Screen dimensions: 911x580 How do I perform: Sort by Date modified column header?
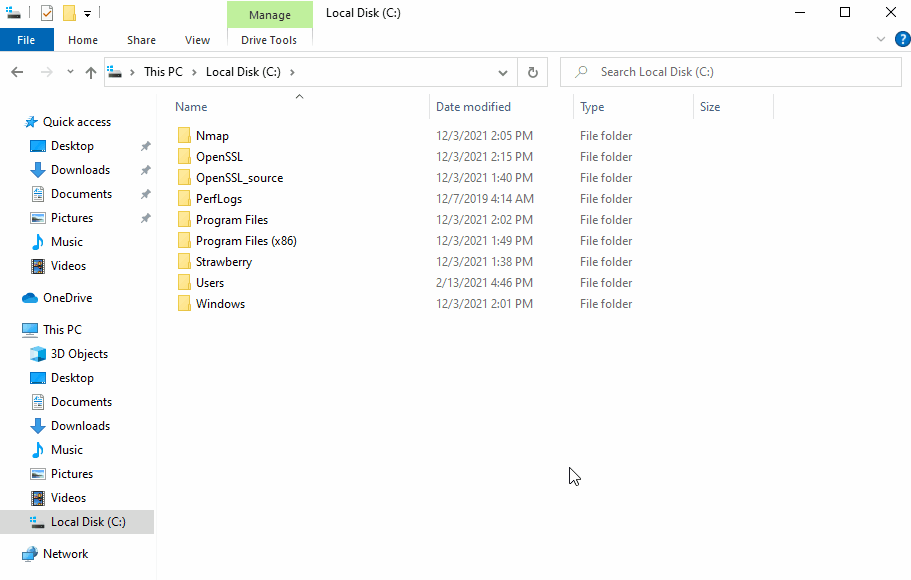[x=473, y=107]
